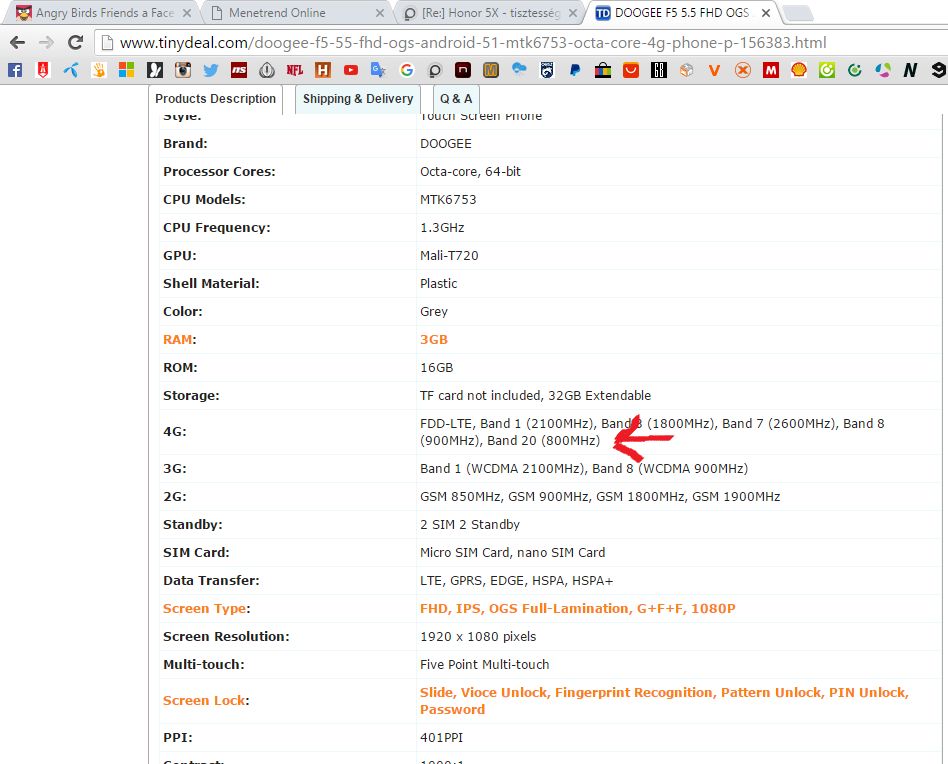The height and width of the screenshot is (764, 948).
Task: Open the Google Translate bookmark
Action: coord(378,70)
